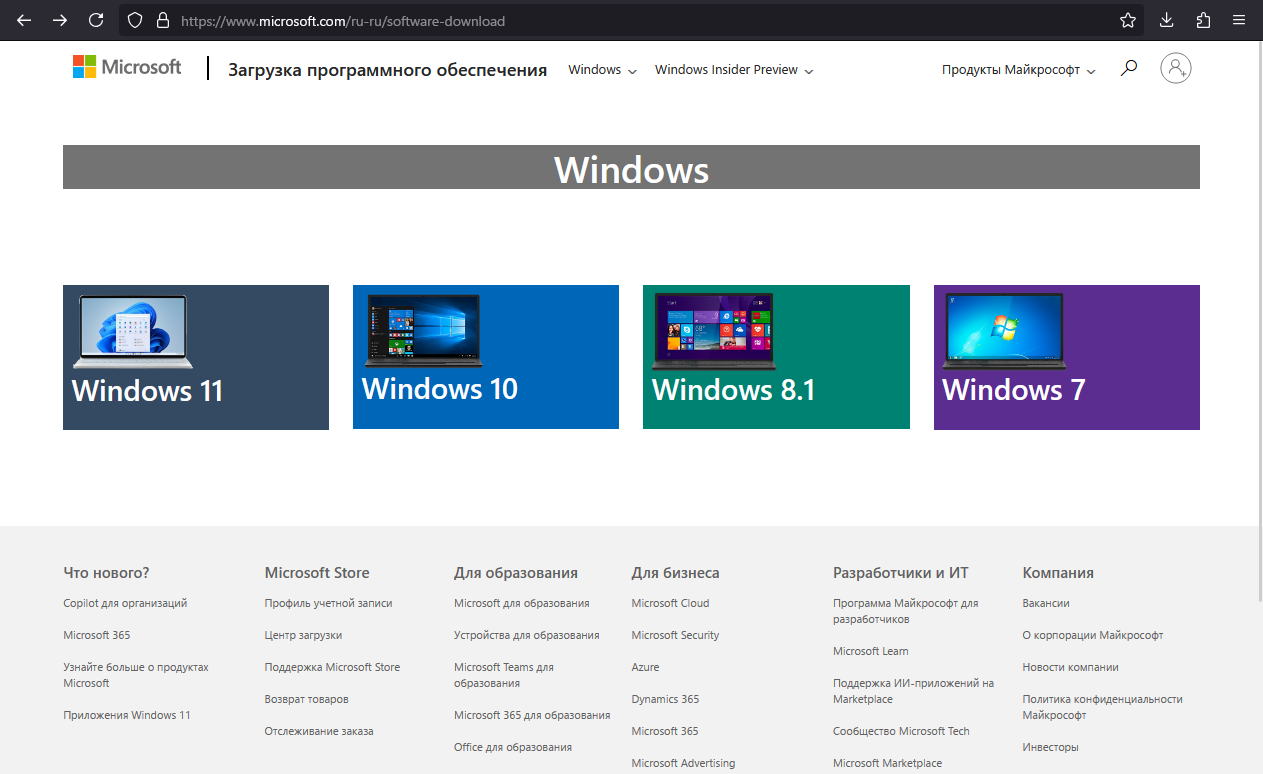Open О корпорации Майкрософт link

pos(1093,635)
